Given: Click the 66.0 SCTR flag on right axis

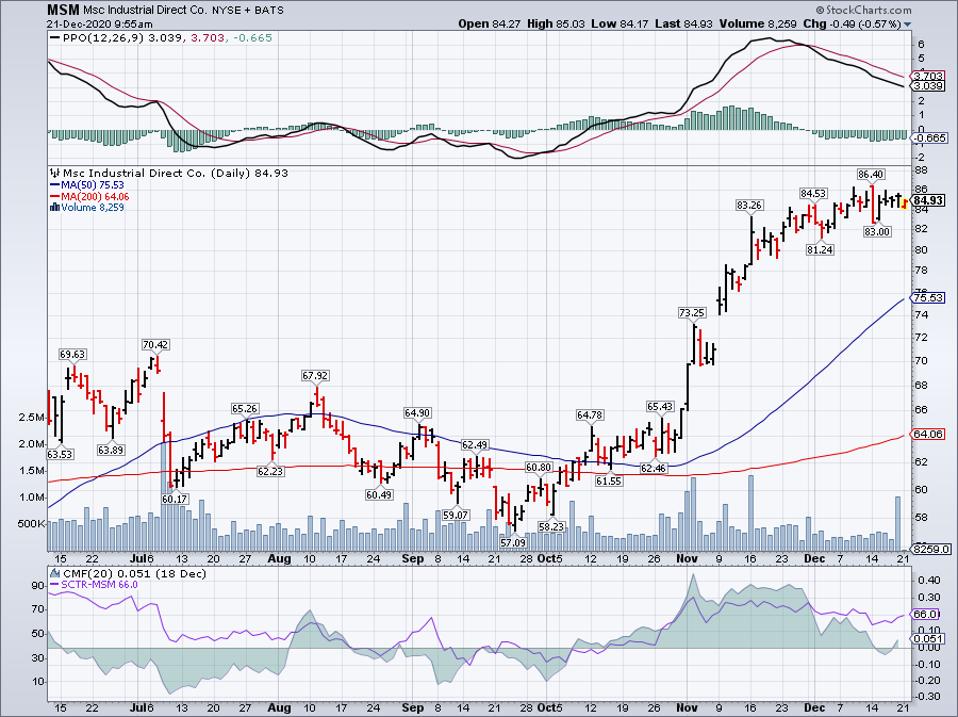Looking at the screenshot, I should (x=926, y=614).
